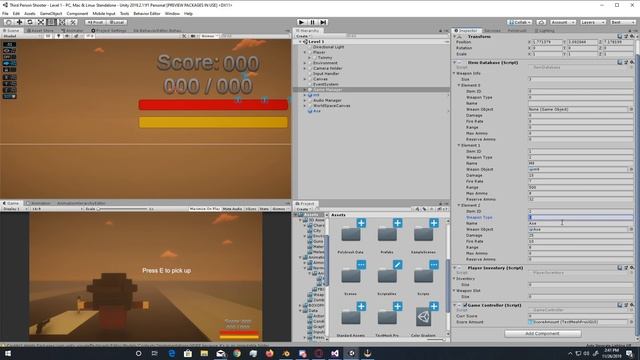Click Add Component button
The image size is (640, 360).
[542, 333]
